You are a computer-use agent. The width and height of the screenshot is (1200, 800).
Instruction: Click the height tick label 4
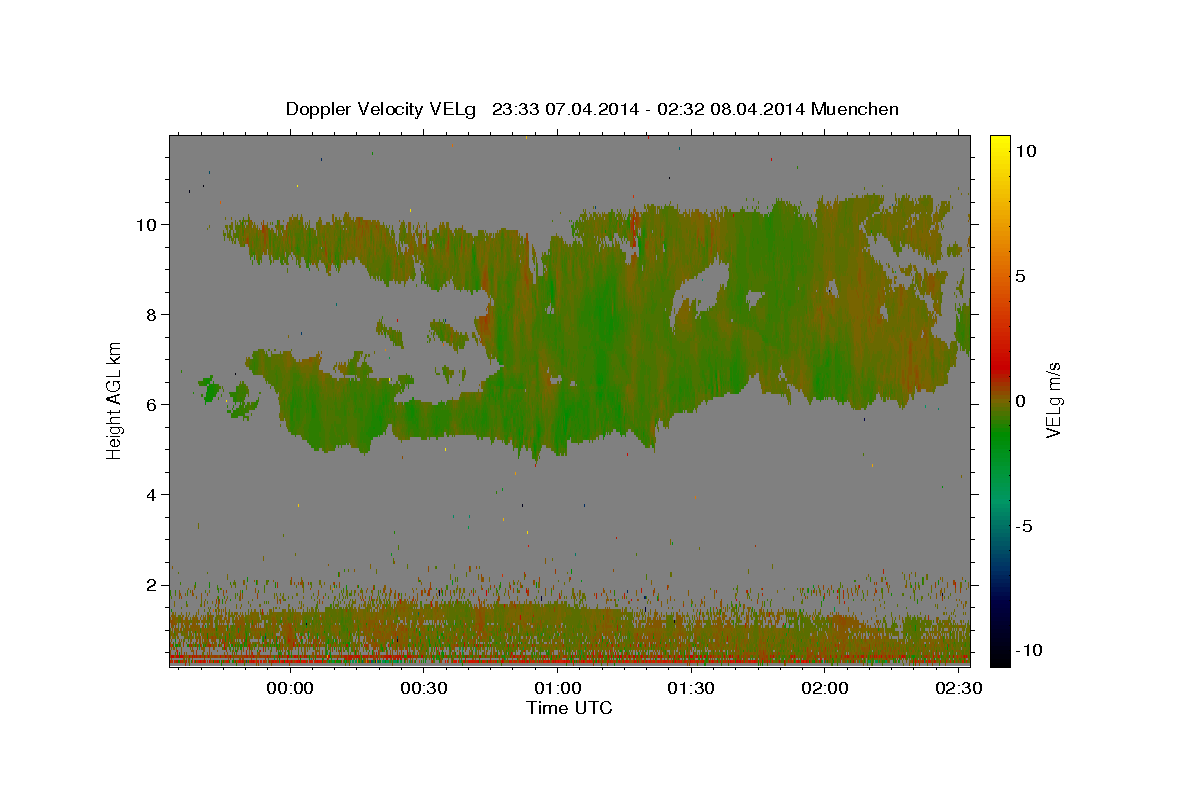click(154, 495)
